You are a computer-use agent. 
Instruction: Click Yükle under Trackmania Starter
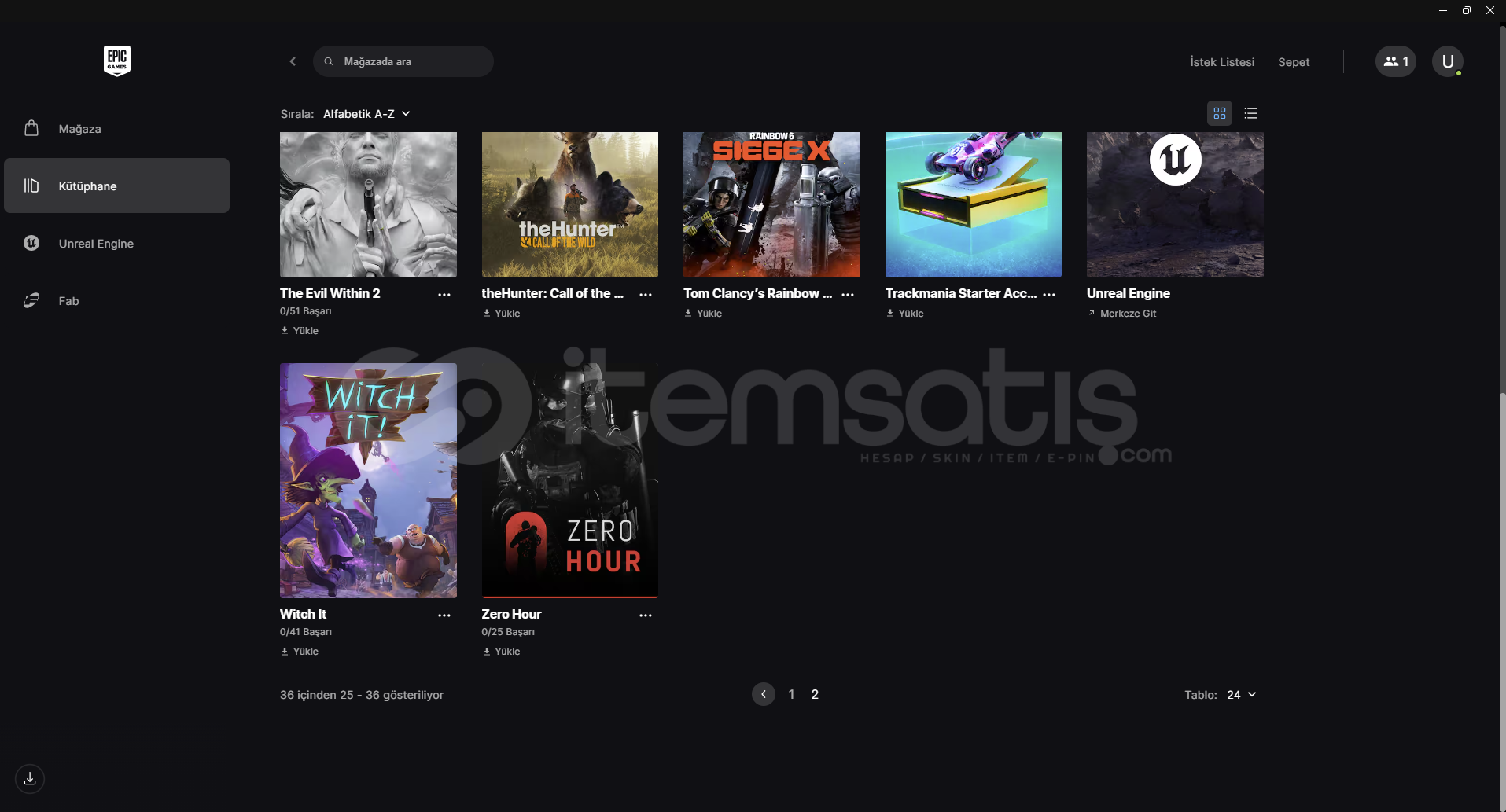[x=905, y=314]
